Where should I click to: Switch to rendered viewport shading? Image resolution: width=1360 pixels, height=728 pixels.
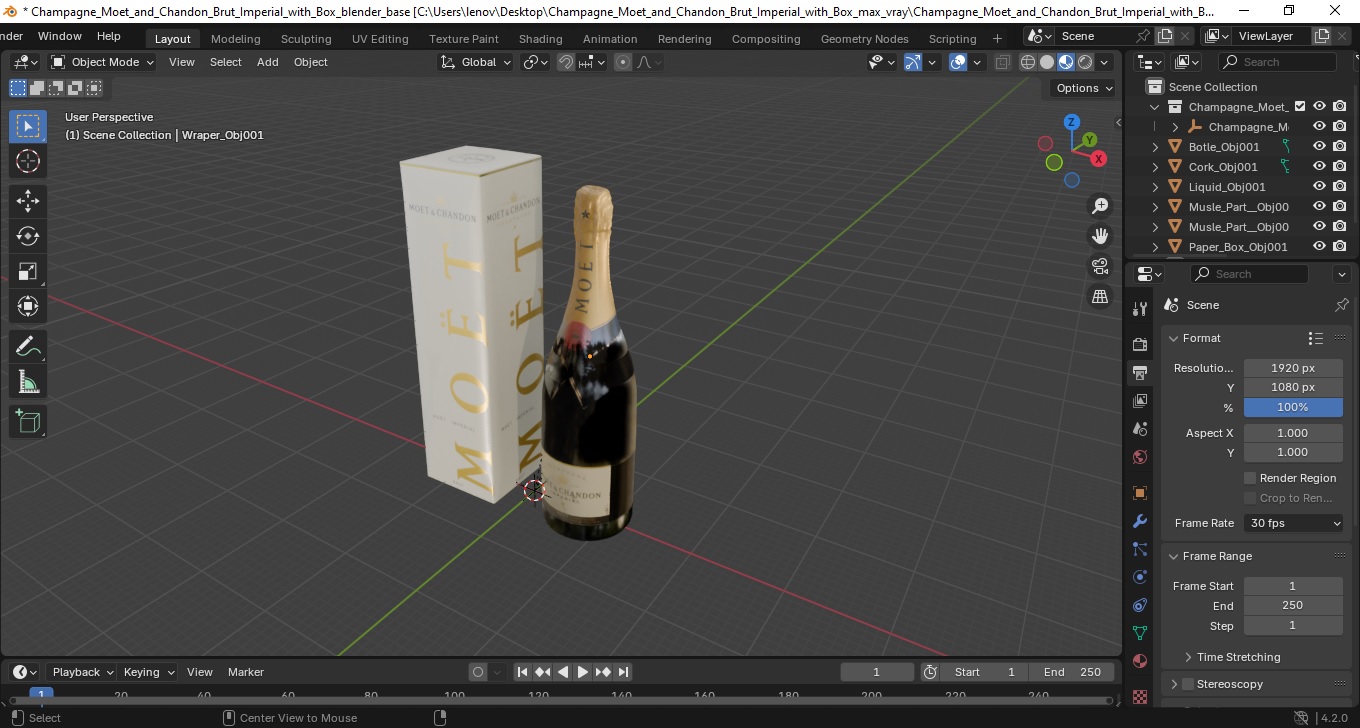tap(1085, 62)
